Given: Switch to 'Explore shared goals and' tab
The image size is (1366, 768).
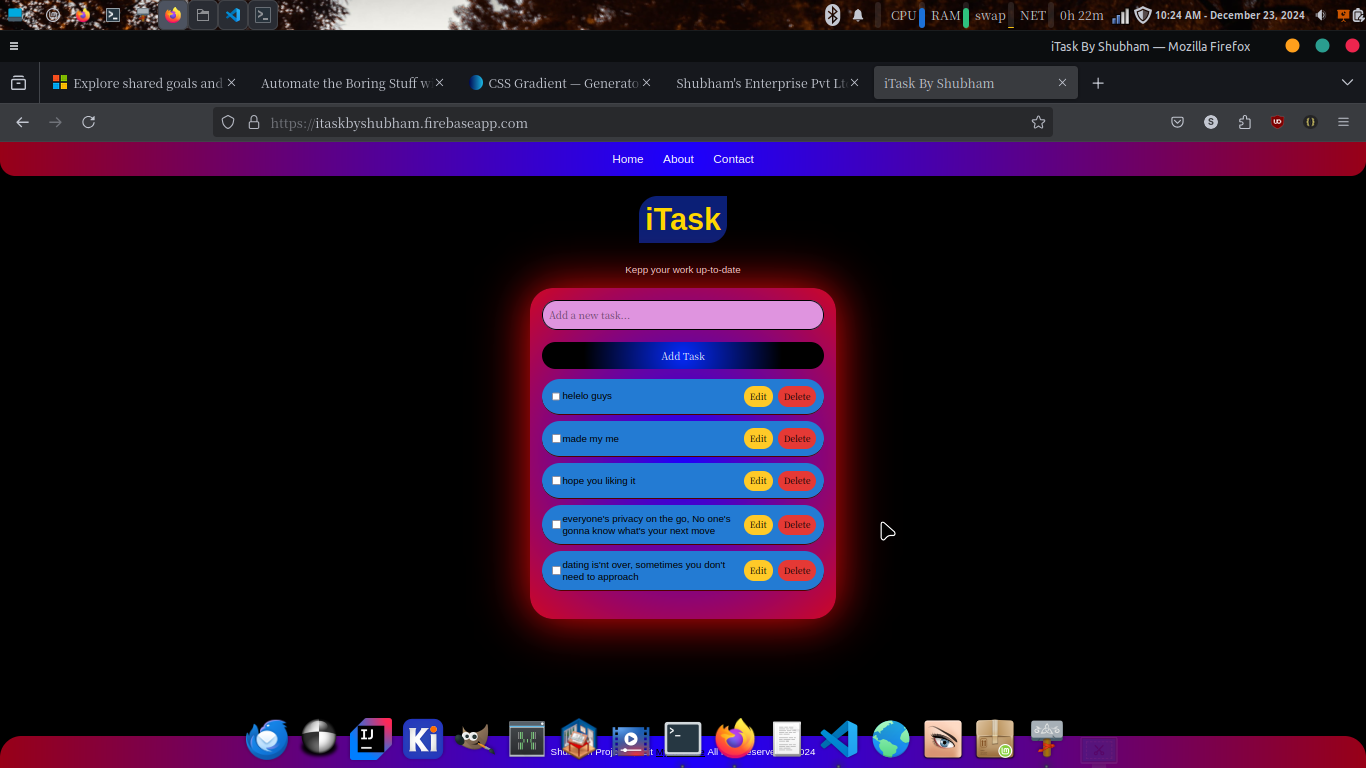Looking at the screenshot, I should click(144, 83).
